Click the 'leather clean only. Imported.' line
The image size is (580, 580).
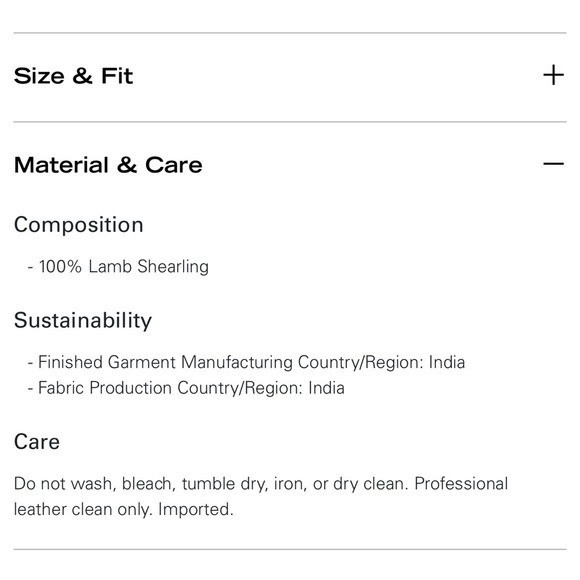pos(124,509)
